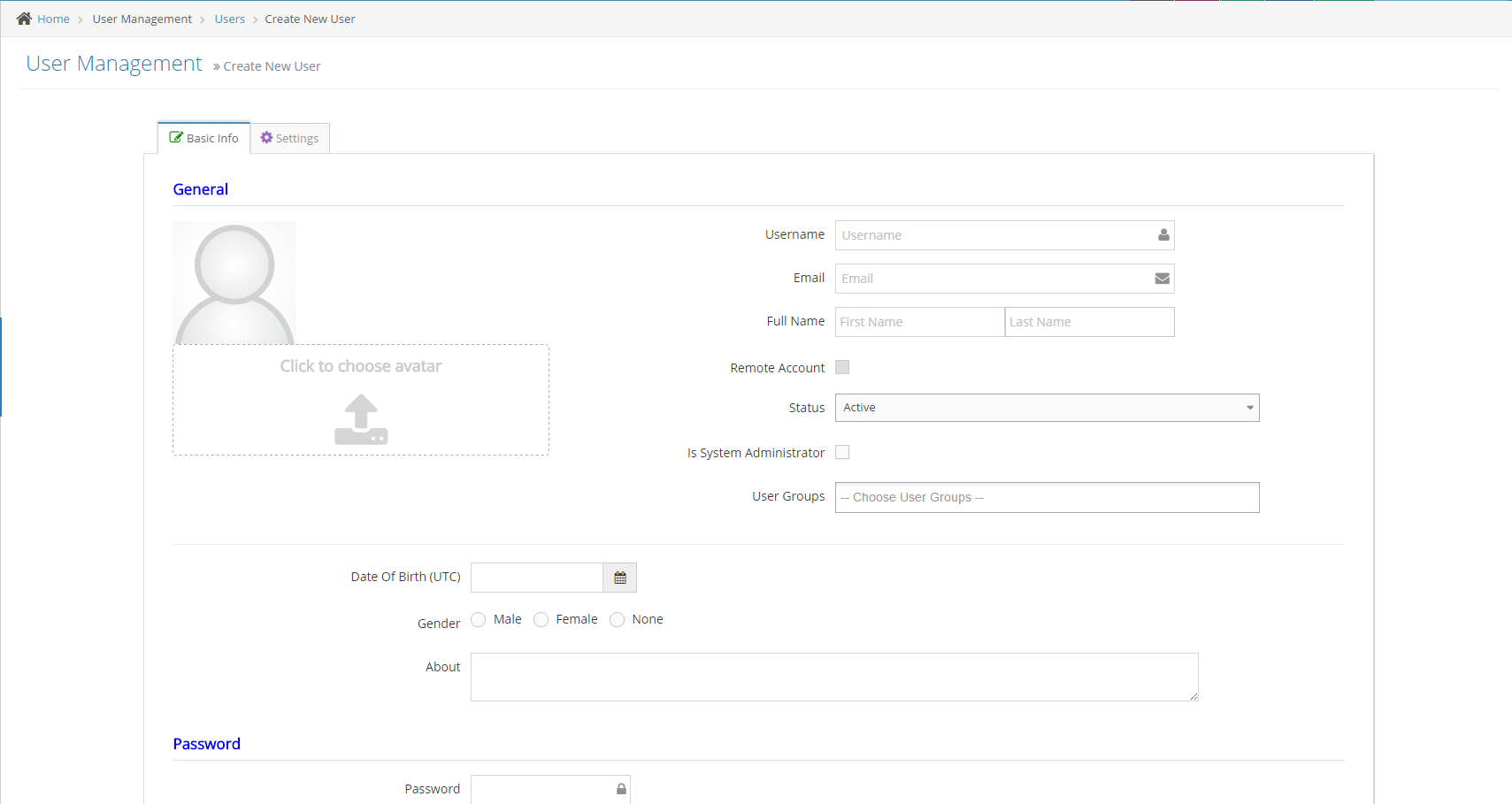Enable the Remote Account checkbox

(x=842, y=367)
